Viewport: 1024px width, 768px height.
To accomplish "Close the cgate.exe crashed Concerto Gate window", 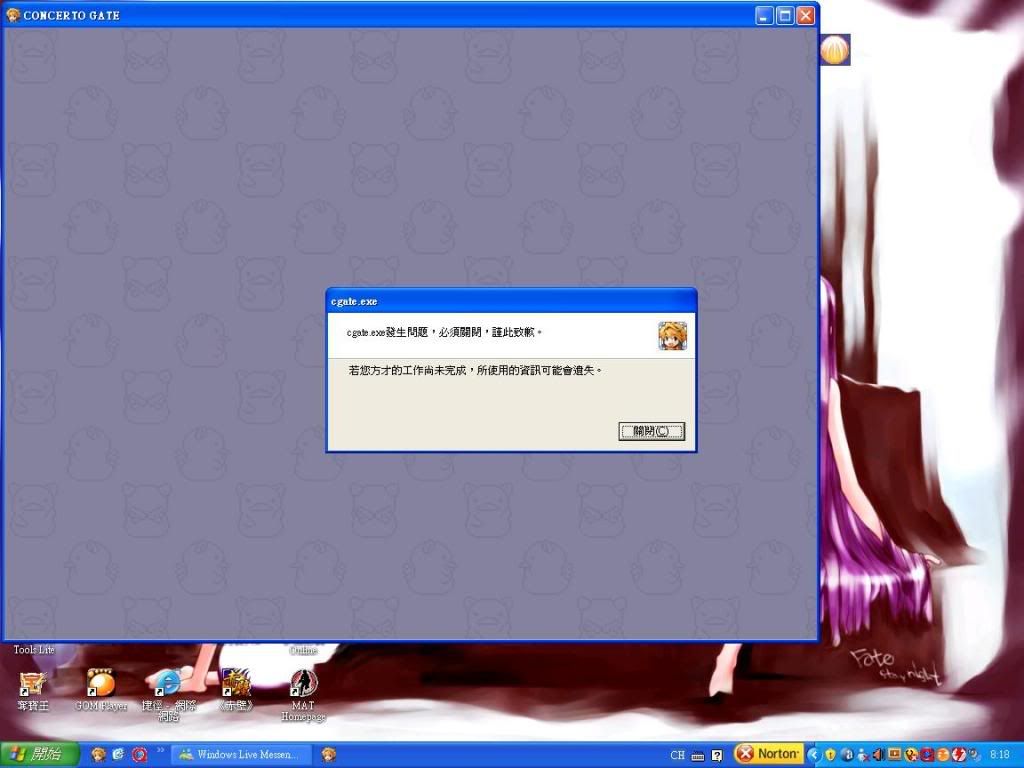I will click(x=805, y=15).
